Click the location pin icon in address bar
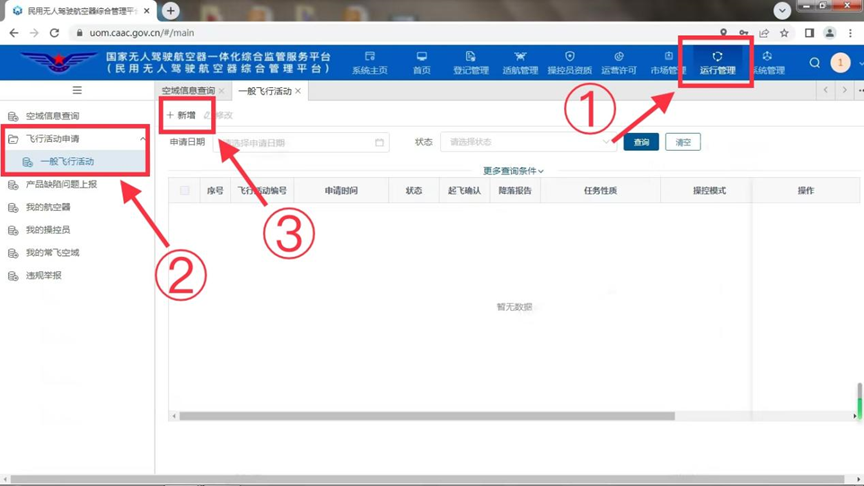 click(723, 33)
